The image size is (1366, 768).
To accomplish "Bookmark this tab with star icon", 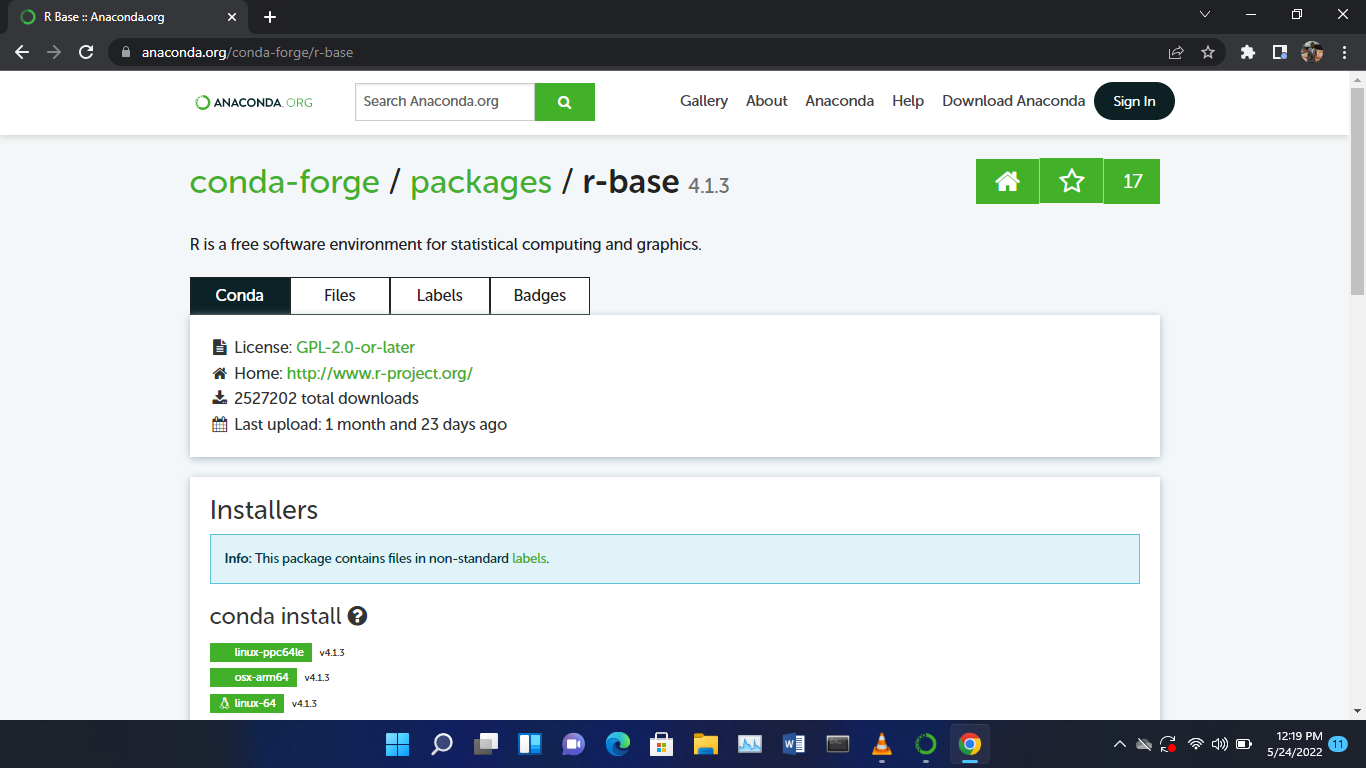I will coord(1208,52).
